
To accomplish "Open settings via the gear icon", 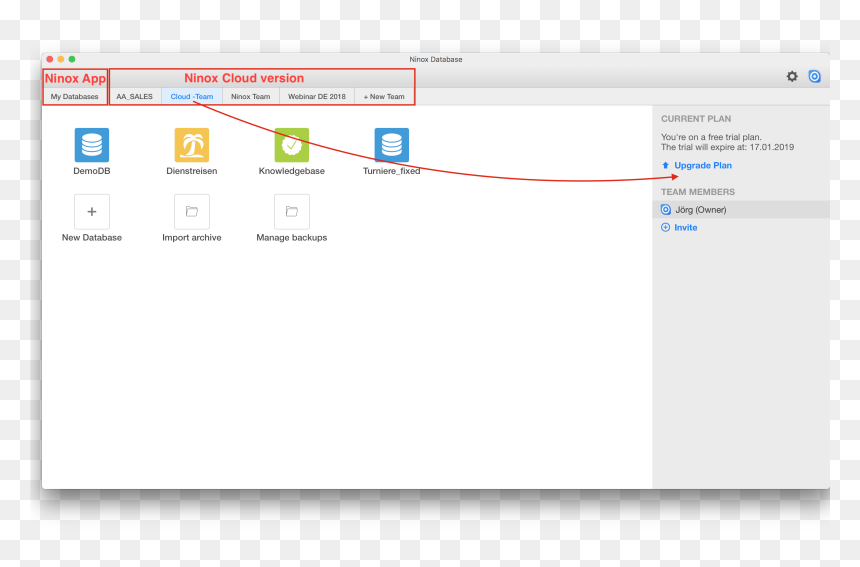I will pyautogui.click(x=792, y=77).
